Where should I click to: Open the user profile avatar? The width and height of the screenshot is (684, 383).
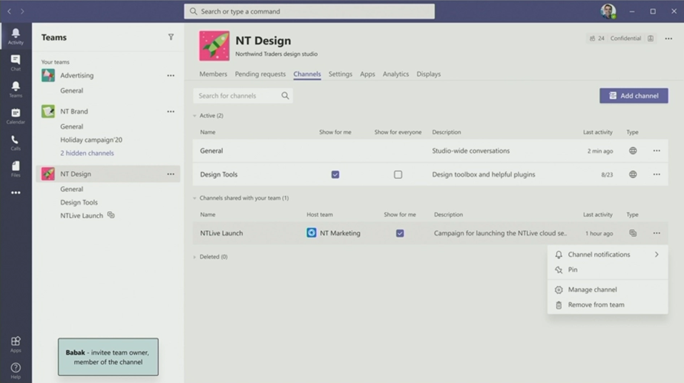point(608,11)
